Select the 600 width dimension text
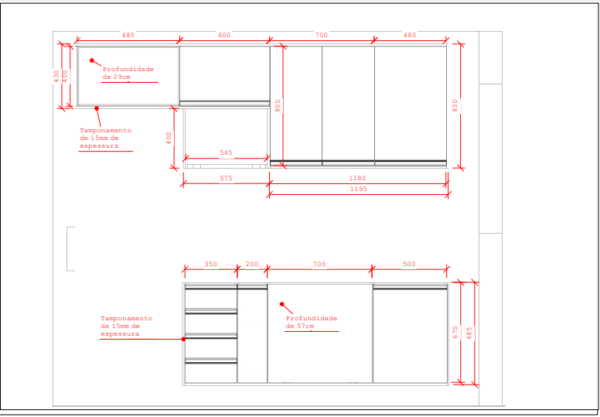This screenshot has height=417, width=600. point(224,35)
